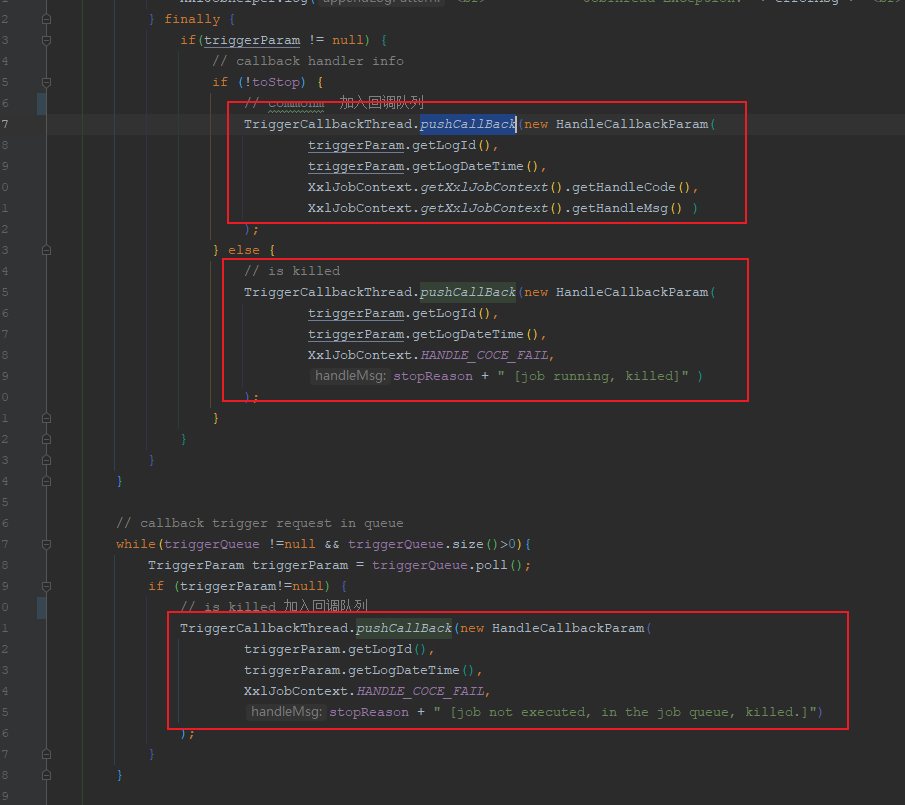905x805 pixels.
Task: Place cursor on the 'finally' keyword
Action: (192, 19)
